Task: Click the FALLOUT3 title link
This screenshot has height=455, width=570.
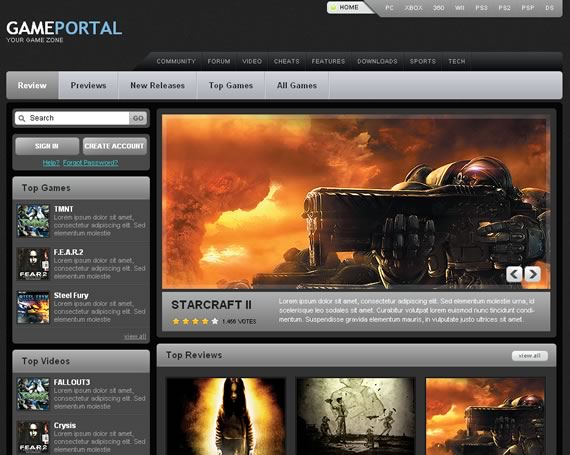Action: (72, 382)
